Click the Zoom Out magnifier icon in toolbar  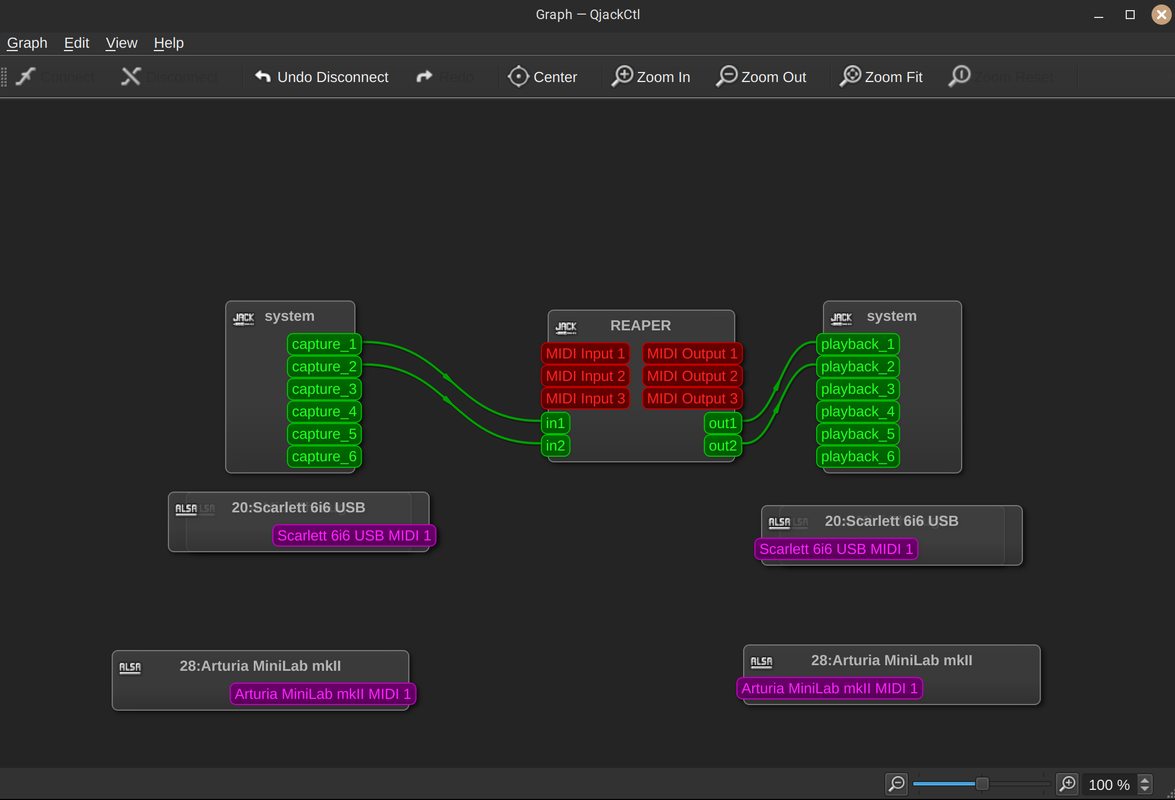pos(727,76)
